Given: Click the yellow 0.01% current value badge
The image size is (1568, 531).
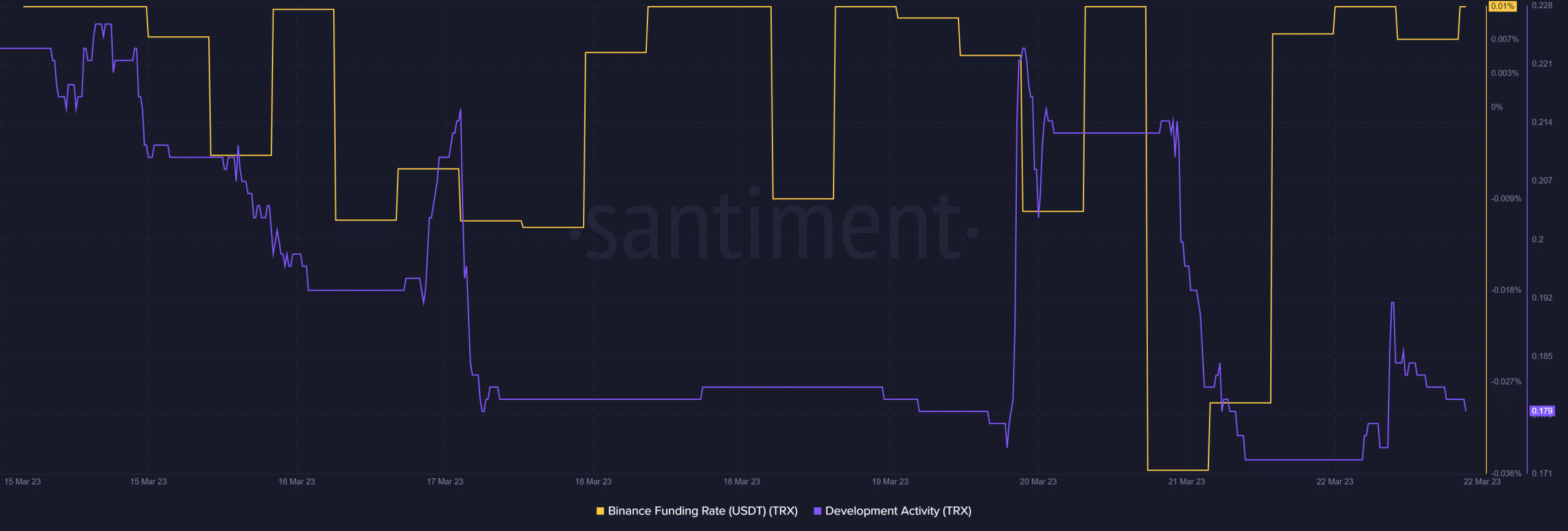Looking at the screenshot, I should 1502,6.
